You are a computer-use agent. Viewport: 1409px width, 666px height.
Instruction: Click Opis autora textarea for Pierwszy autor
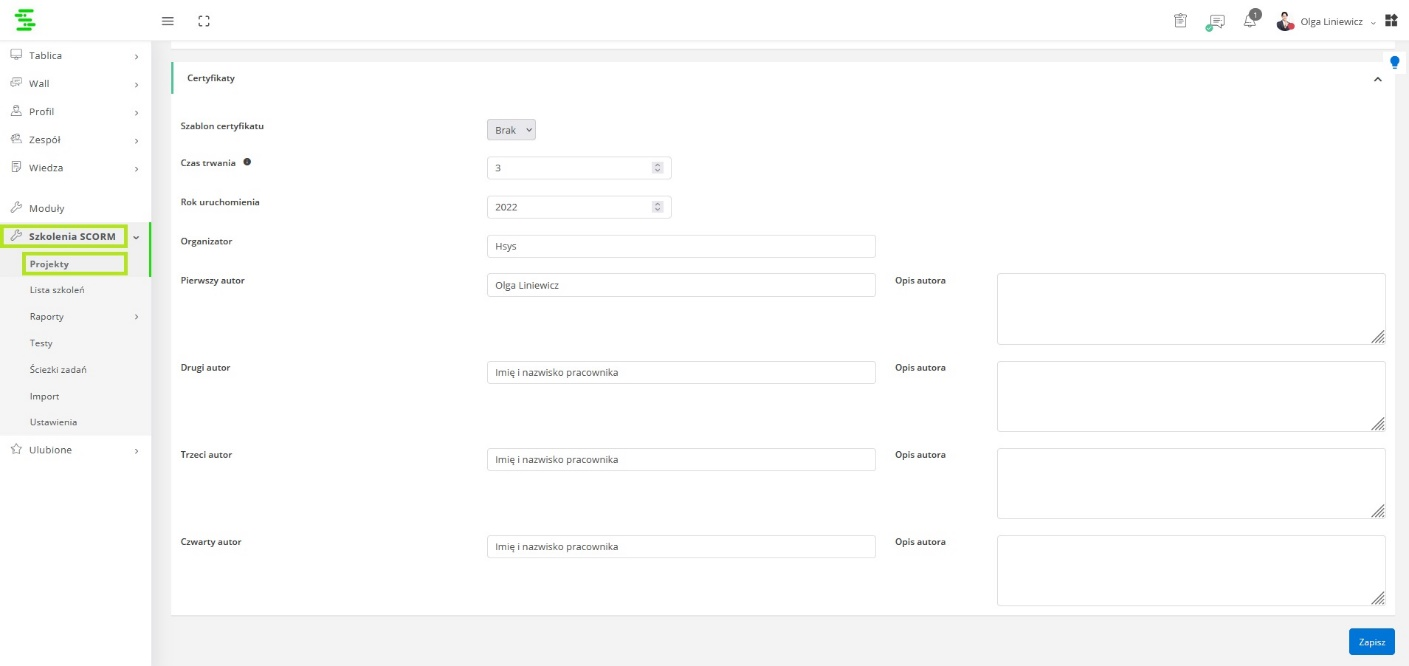pos(1191,309)
